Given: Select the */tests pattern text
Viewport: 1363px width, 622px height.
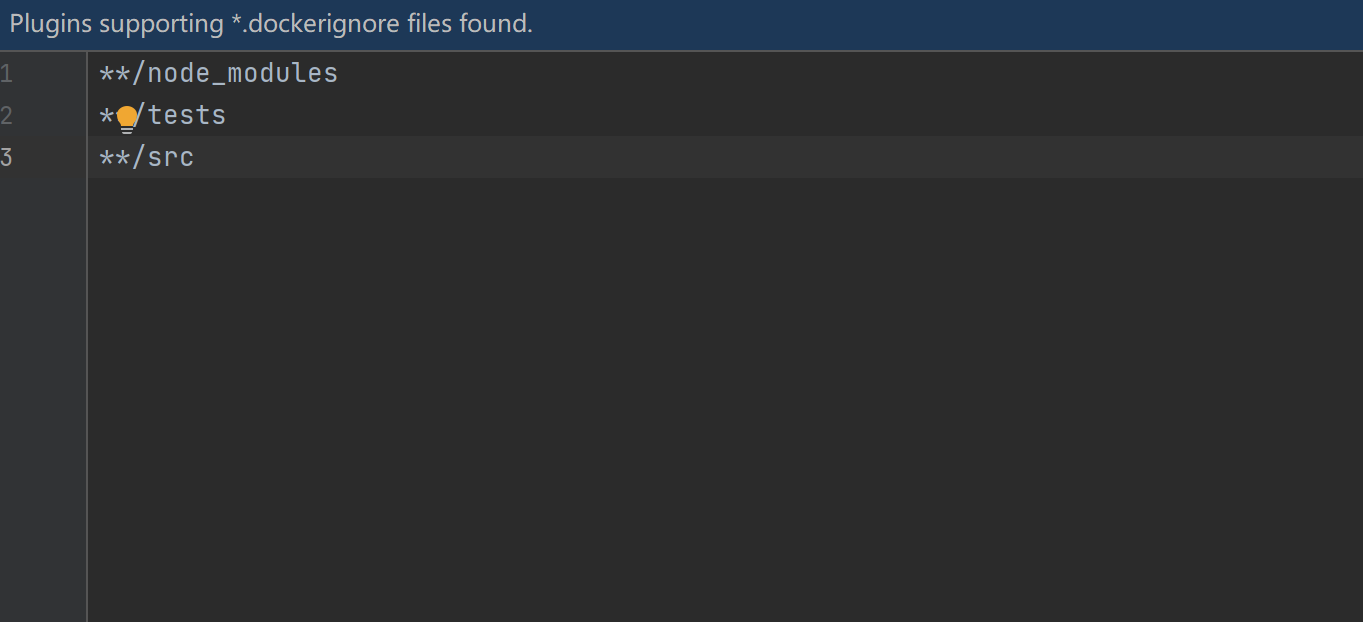Looking at the screenshot, I should (x=162, y=115).
